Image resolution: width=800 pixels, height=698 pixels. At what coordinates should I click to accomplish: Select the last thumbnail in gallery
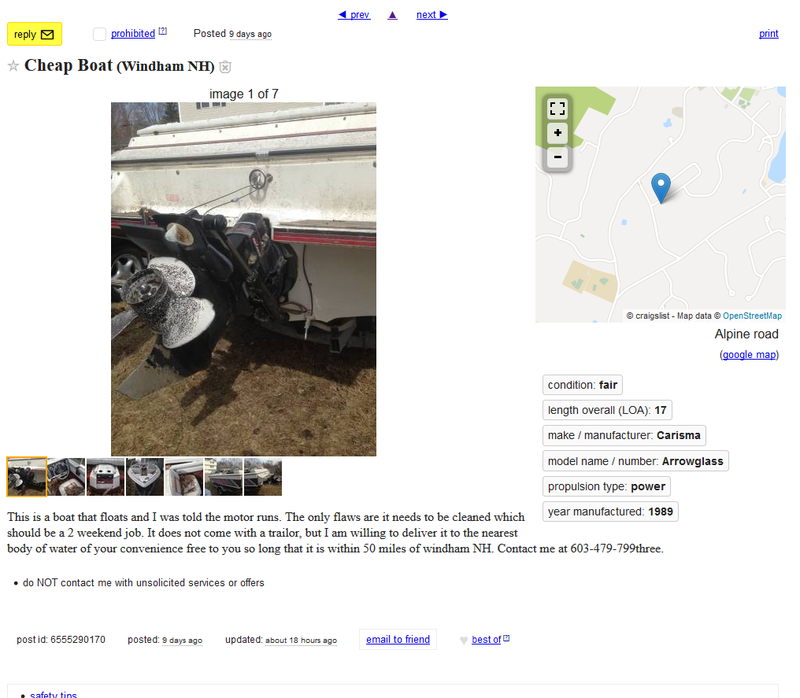tap(263, 477)
